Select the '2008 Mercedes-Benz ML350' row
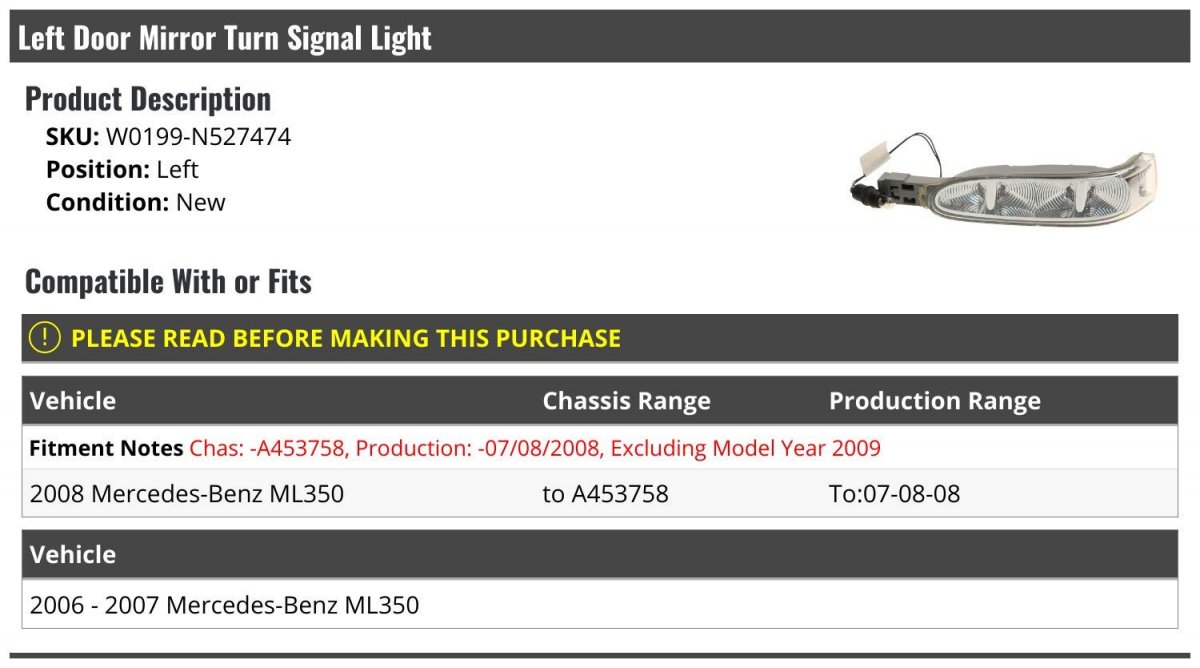Screen dimensions: 1200x668 (187, 493)
